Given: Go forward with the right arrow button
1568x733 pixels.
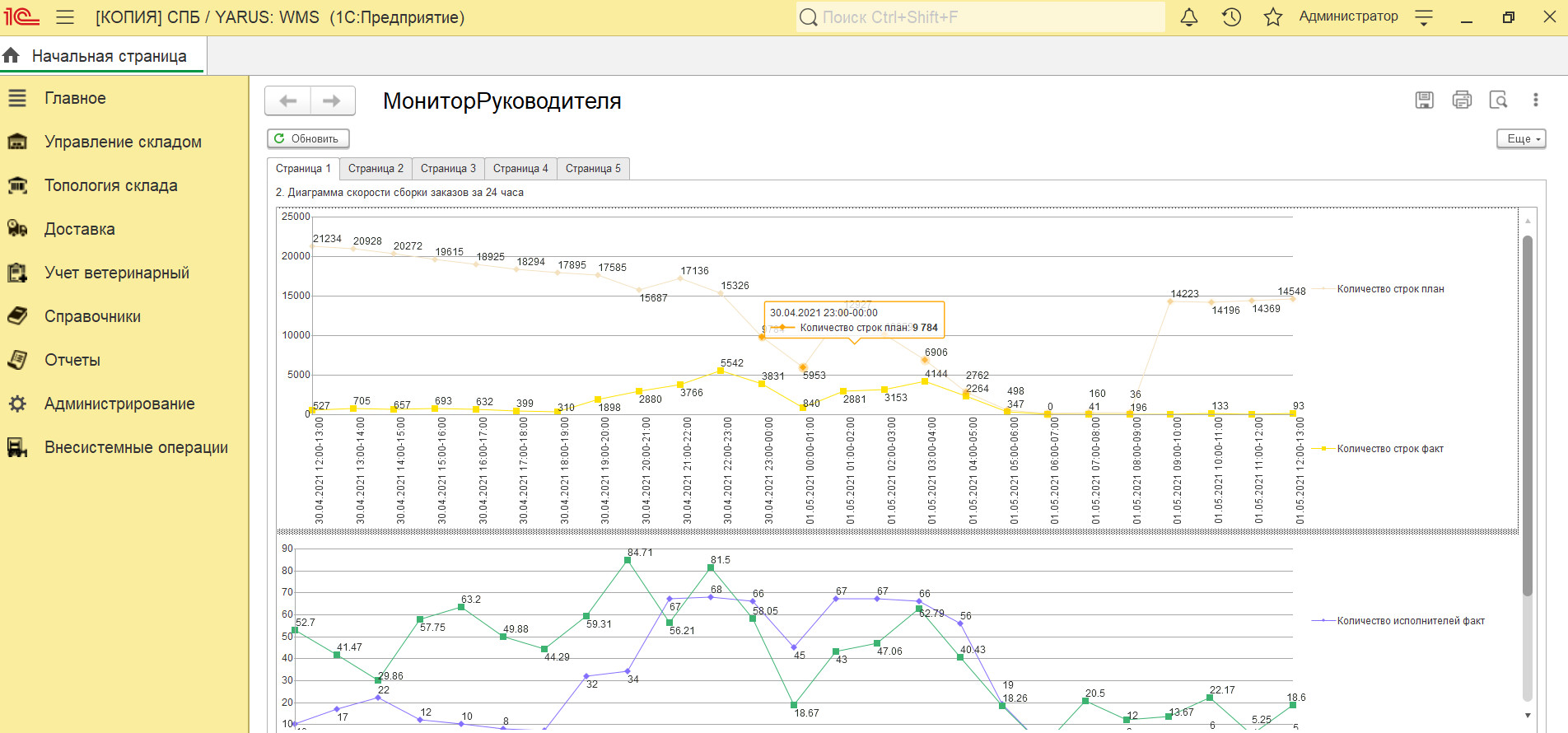Looking at the screenshot, I should tap(333, 100).
